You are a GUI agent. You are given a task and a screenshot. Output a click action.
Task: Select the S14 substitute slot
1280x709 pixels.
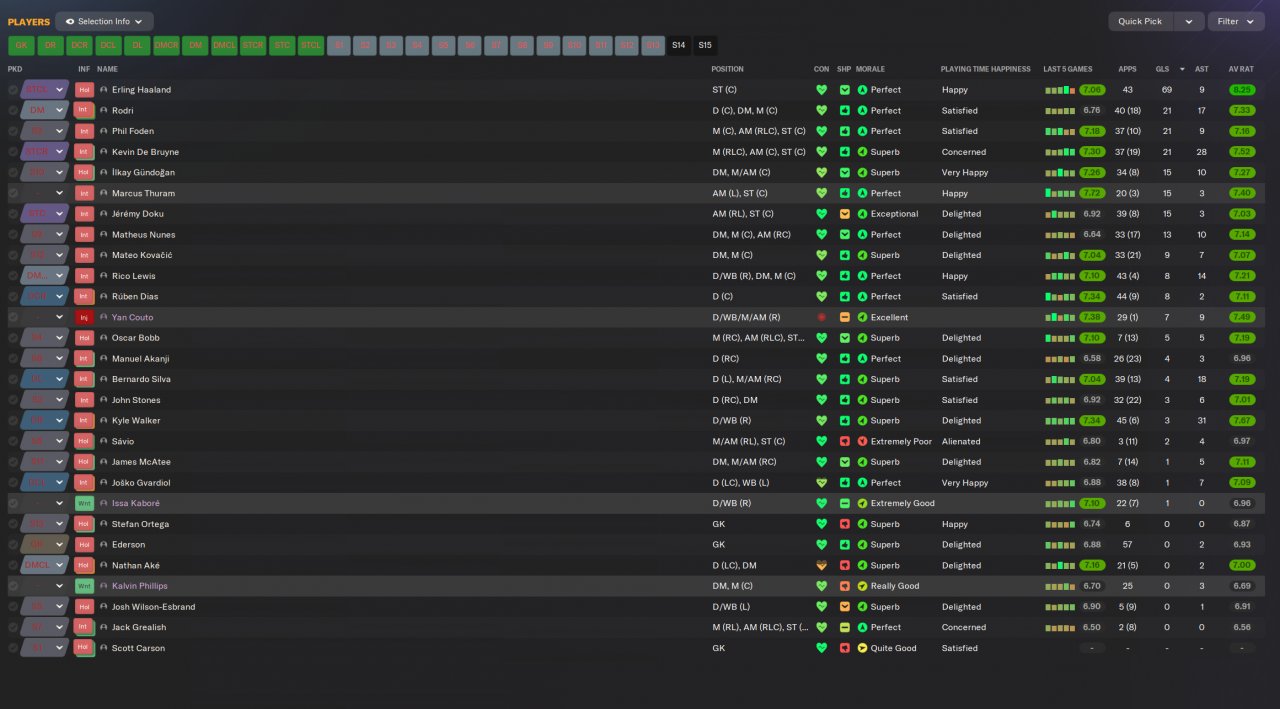[679, 45]
